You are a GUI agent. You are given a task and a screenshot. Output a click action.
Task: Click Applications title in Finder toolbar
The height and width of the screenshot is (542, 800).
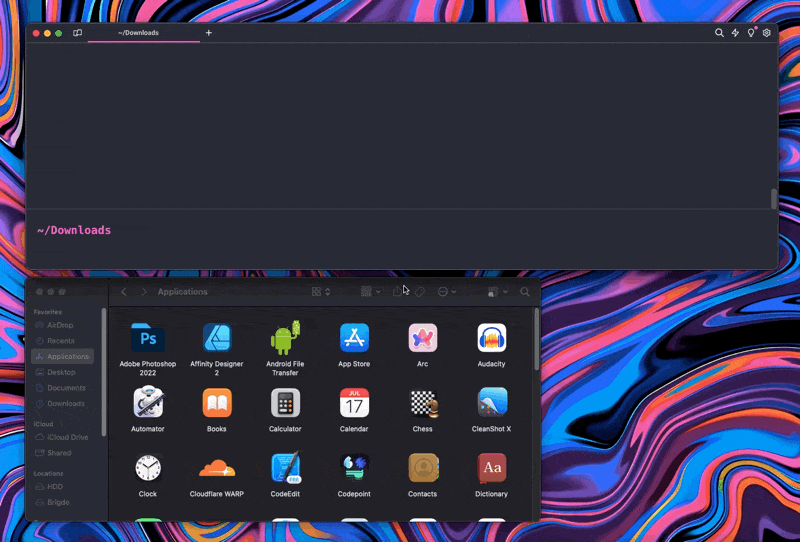point(182,292)
